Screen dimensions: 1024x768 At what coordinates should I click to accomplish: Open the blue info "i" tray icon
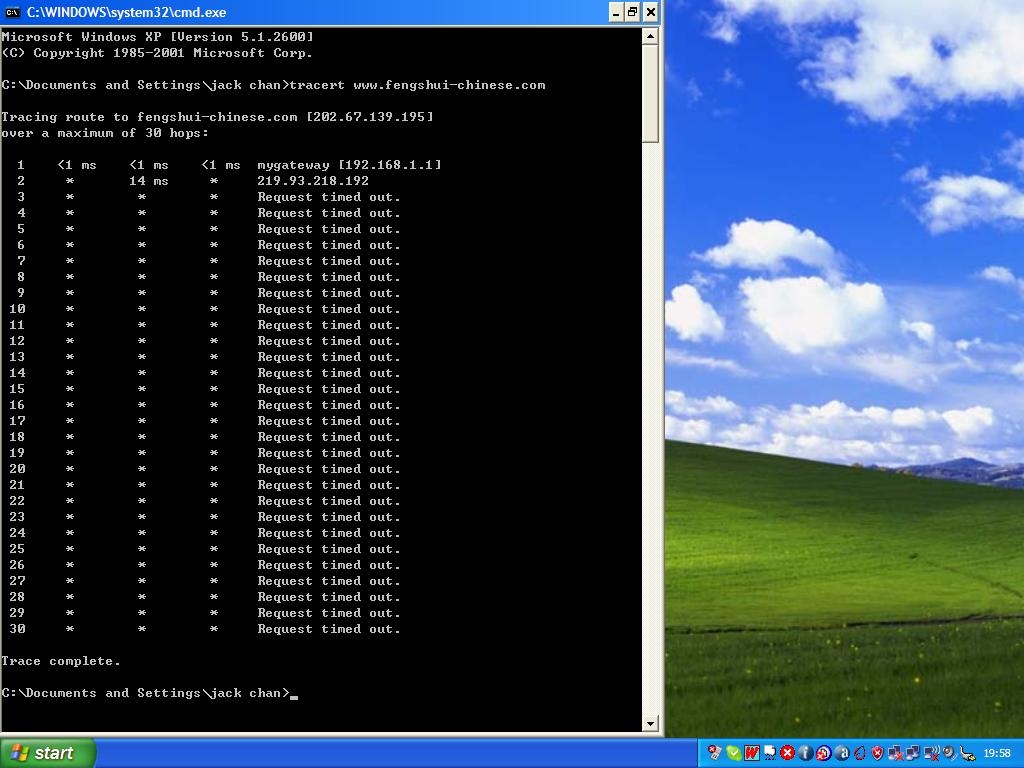pos(806,753)
